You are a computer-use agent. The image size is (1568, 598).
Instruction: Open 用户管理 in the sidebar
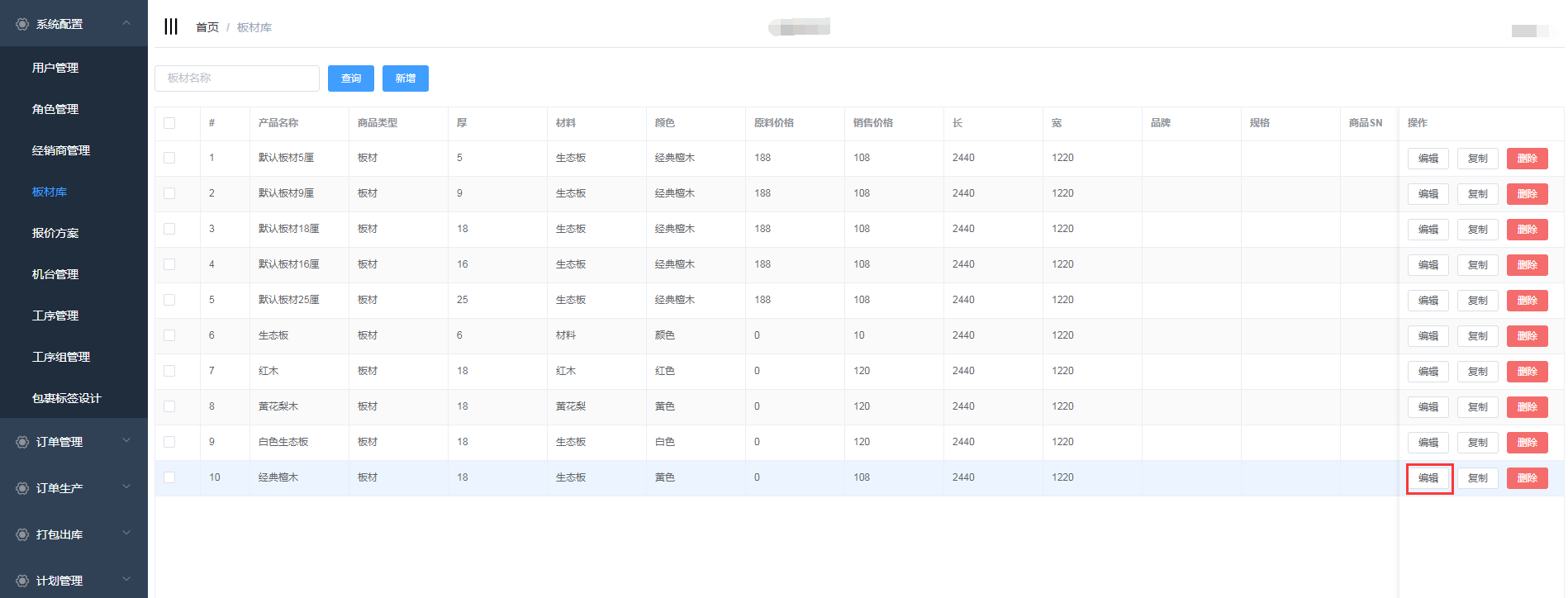click(55, 68)
